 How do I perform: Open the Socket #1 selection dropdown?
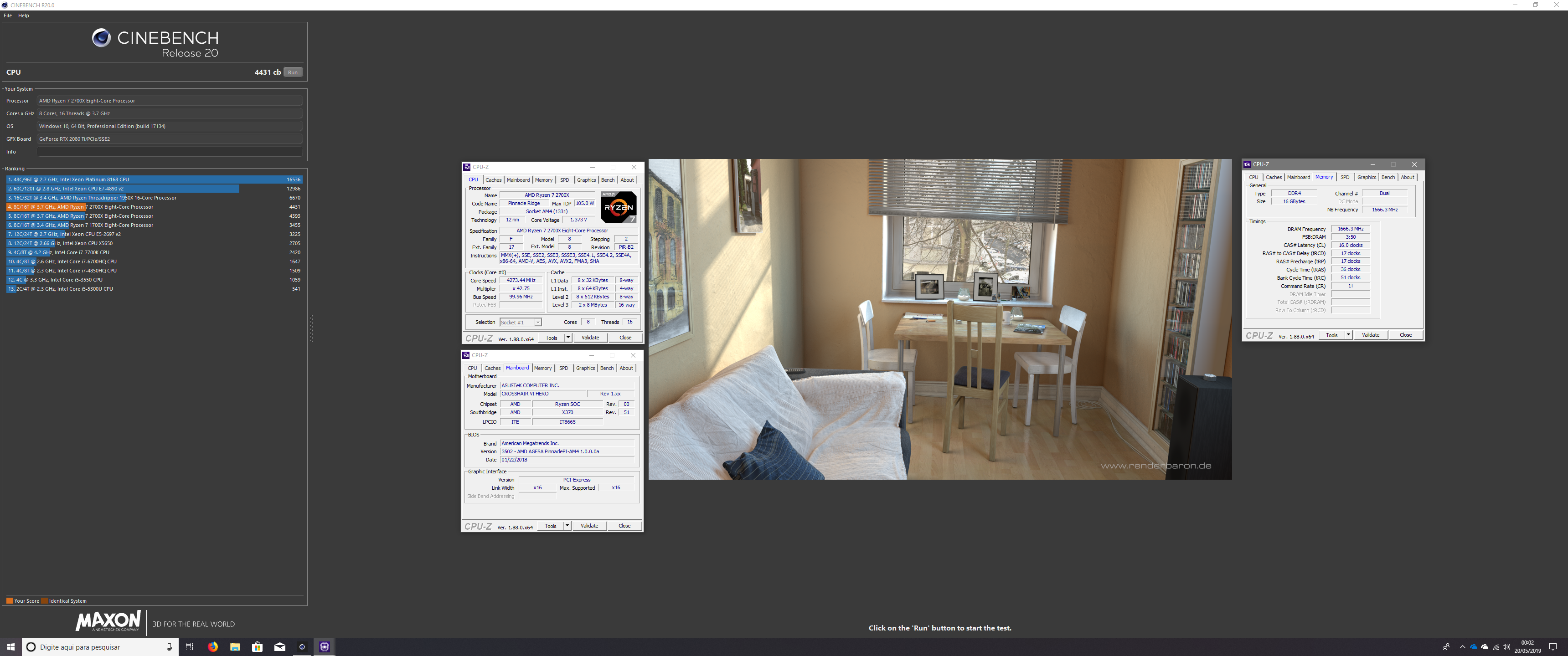point(521,323)
